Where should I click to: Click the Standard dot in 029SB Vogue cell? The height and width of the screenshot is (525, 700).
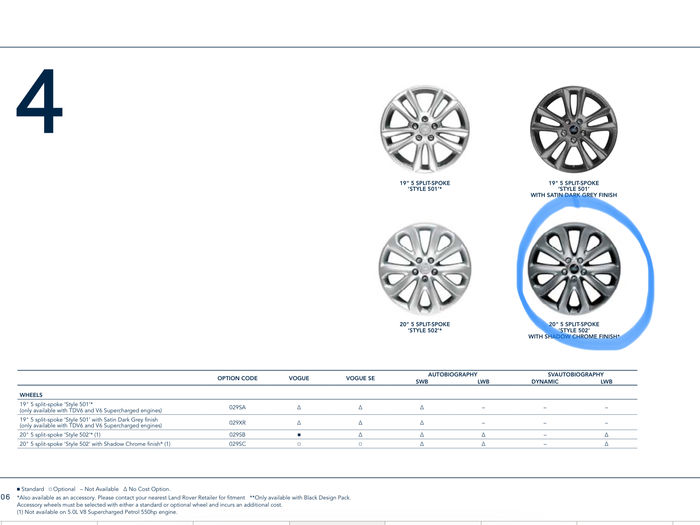299,434
